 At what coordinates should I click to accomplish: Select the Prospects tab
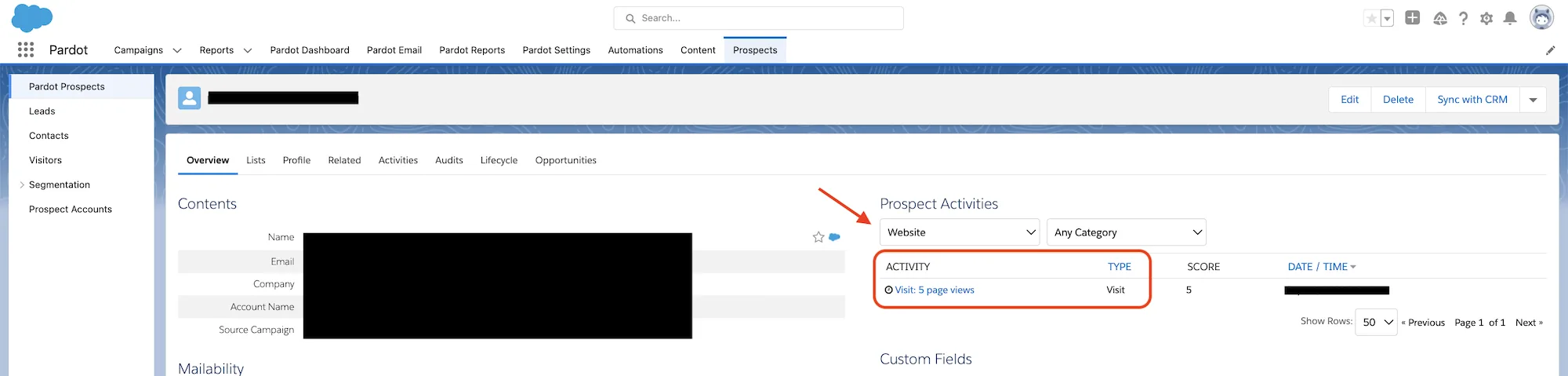(755, 50)
